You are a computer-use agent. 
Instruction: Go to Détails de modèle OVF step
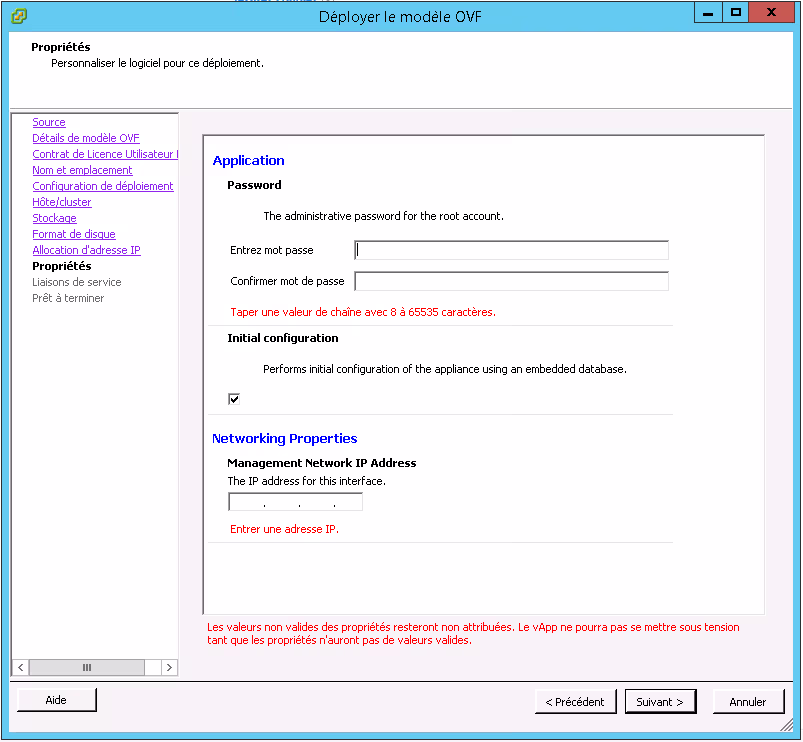pyautogui.click(x=86, y=138)
